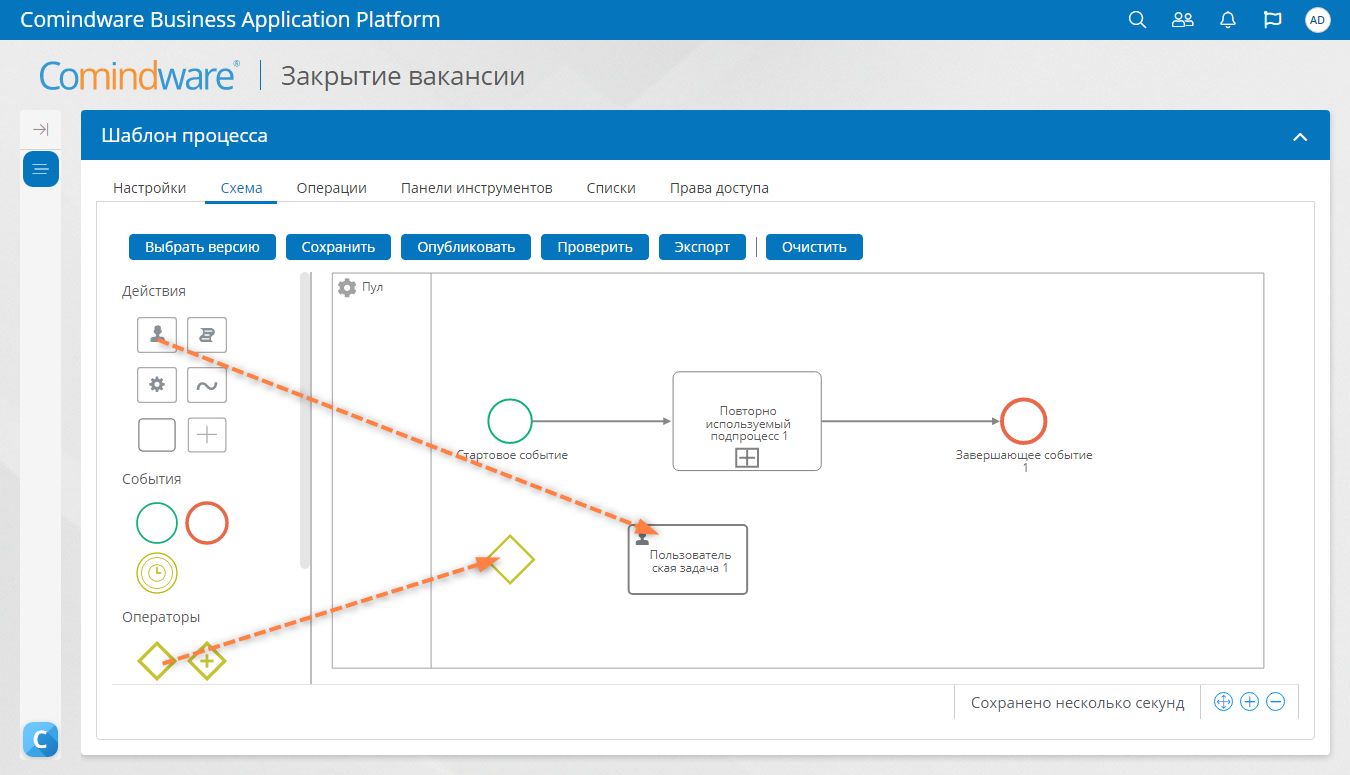Click the Очистить button
The image size is (1350, 775).
click(x=814, y=247)
